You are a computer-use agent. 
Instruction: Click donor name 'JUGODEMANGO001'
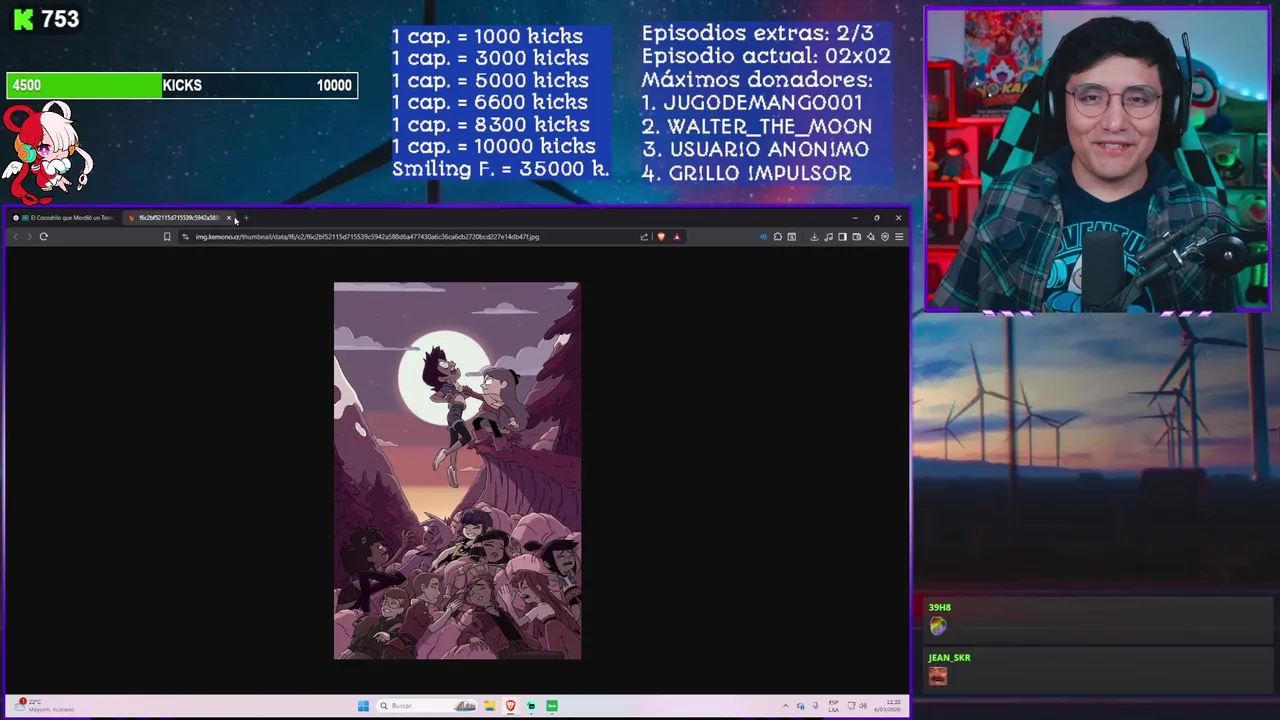(763, 103)
